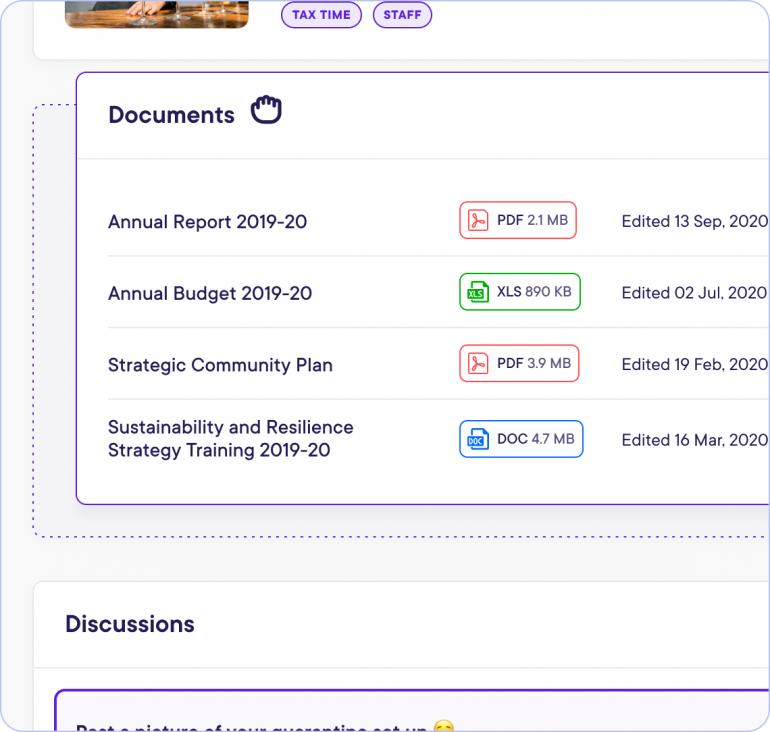The image size is (770, 732).
Task: Click the photo thumbnail at top
Action: point(157,14)
